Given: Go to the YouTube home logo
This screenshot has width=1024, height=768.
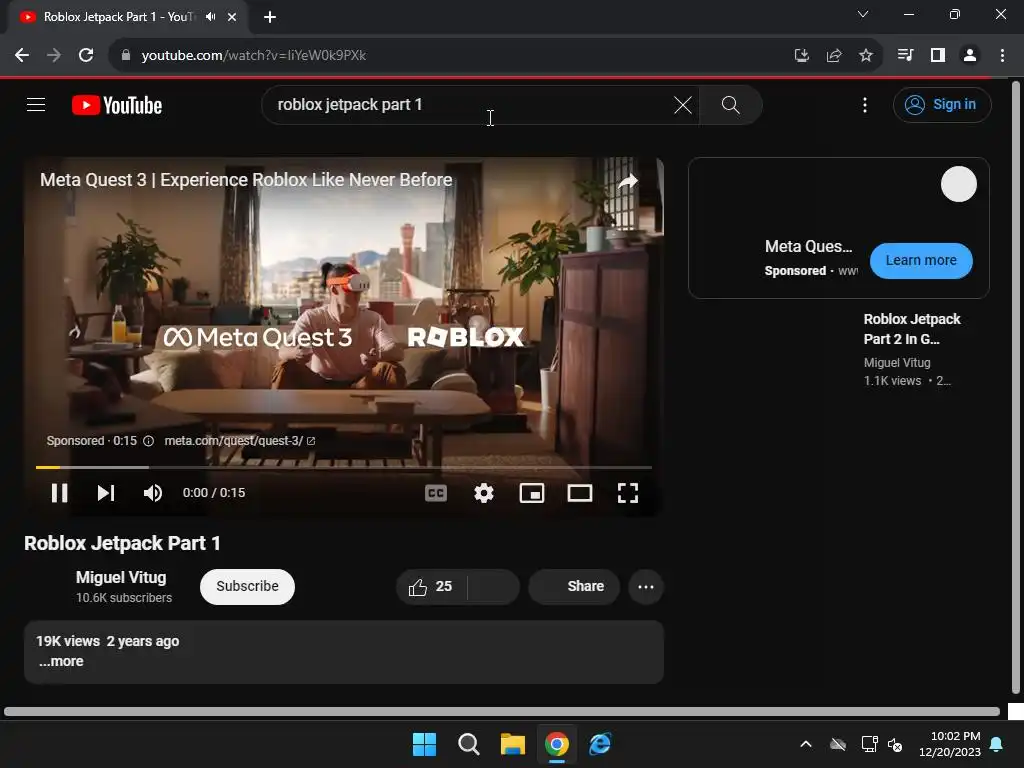Looking at the screenshot, I should click(117, 105).
